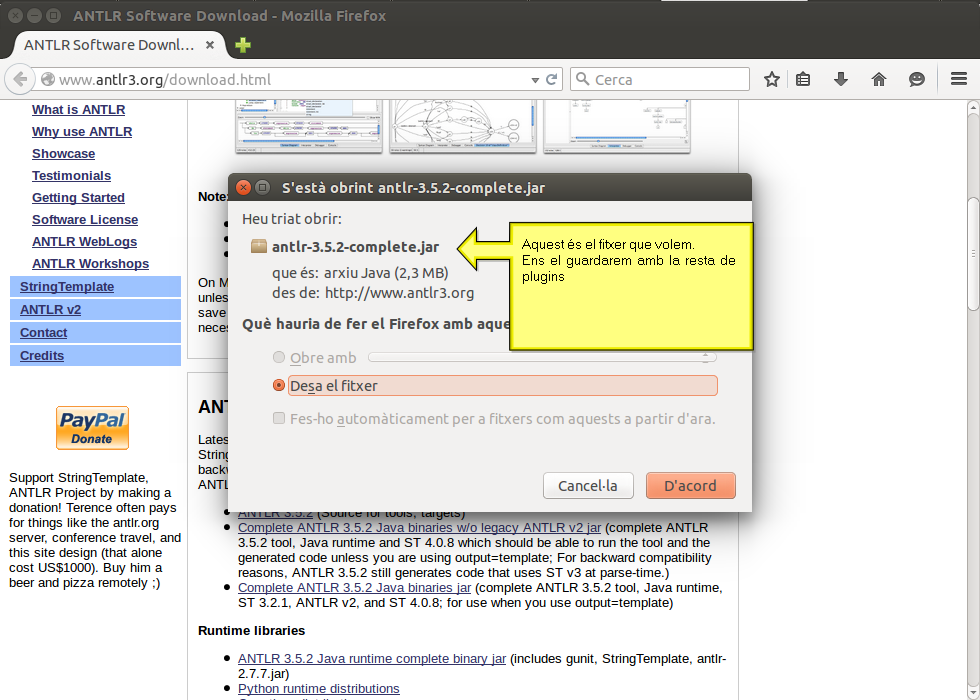Open Getting Started link

coord(79,198)
